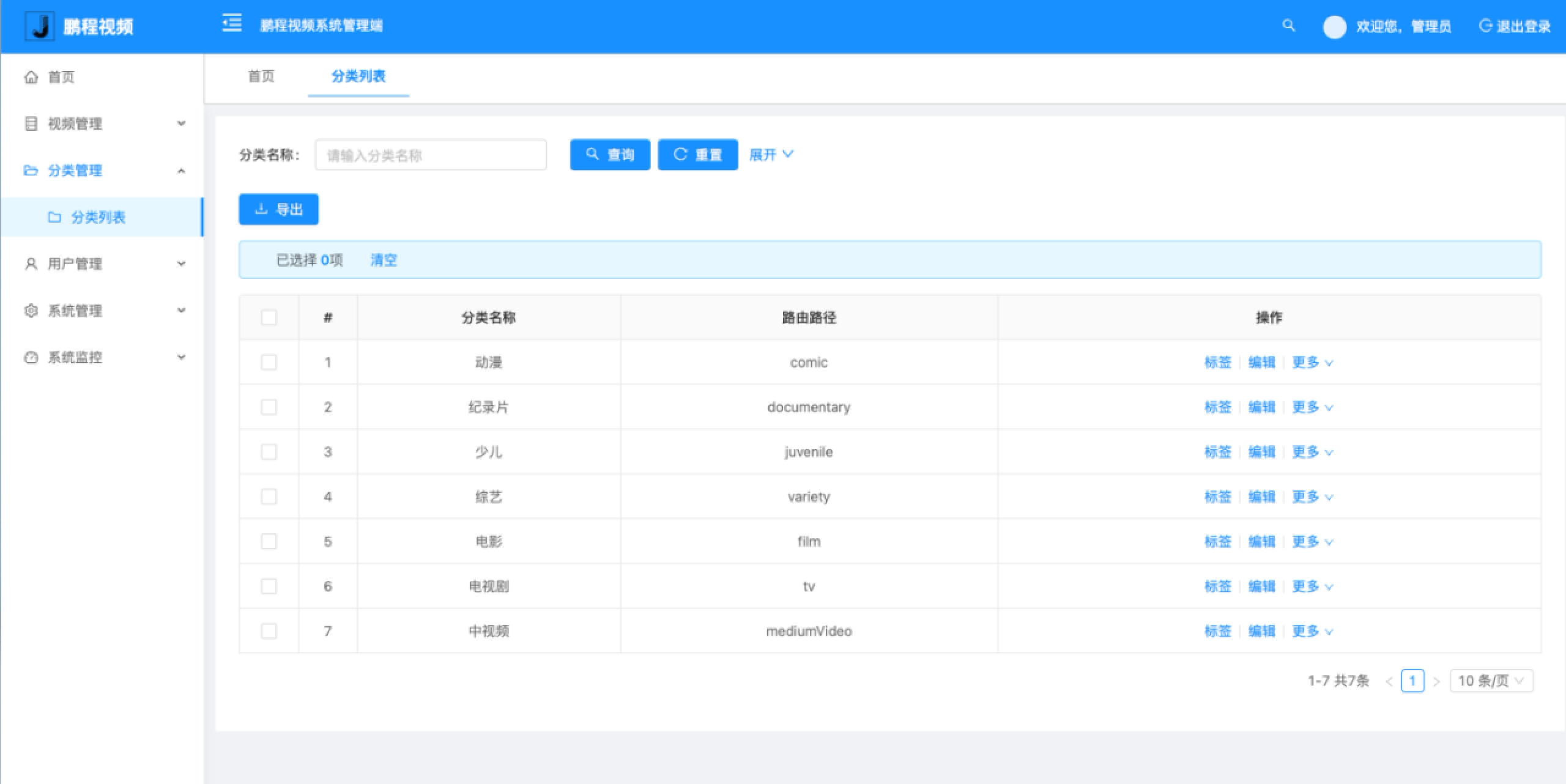Click 标签 link in mediumVideo row
1566x784 pixels.
(x=1217, y=631)
